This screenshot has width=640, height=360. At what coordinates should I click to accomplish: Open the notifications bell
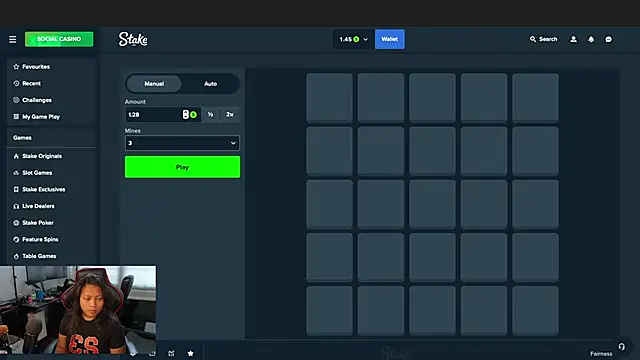[x=591, y=39]
